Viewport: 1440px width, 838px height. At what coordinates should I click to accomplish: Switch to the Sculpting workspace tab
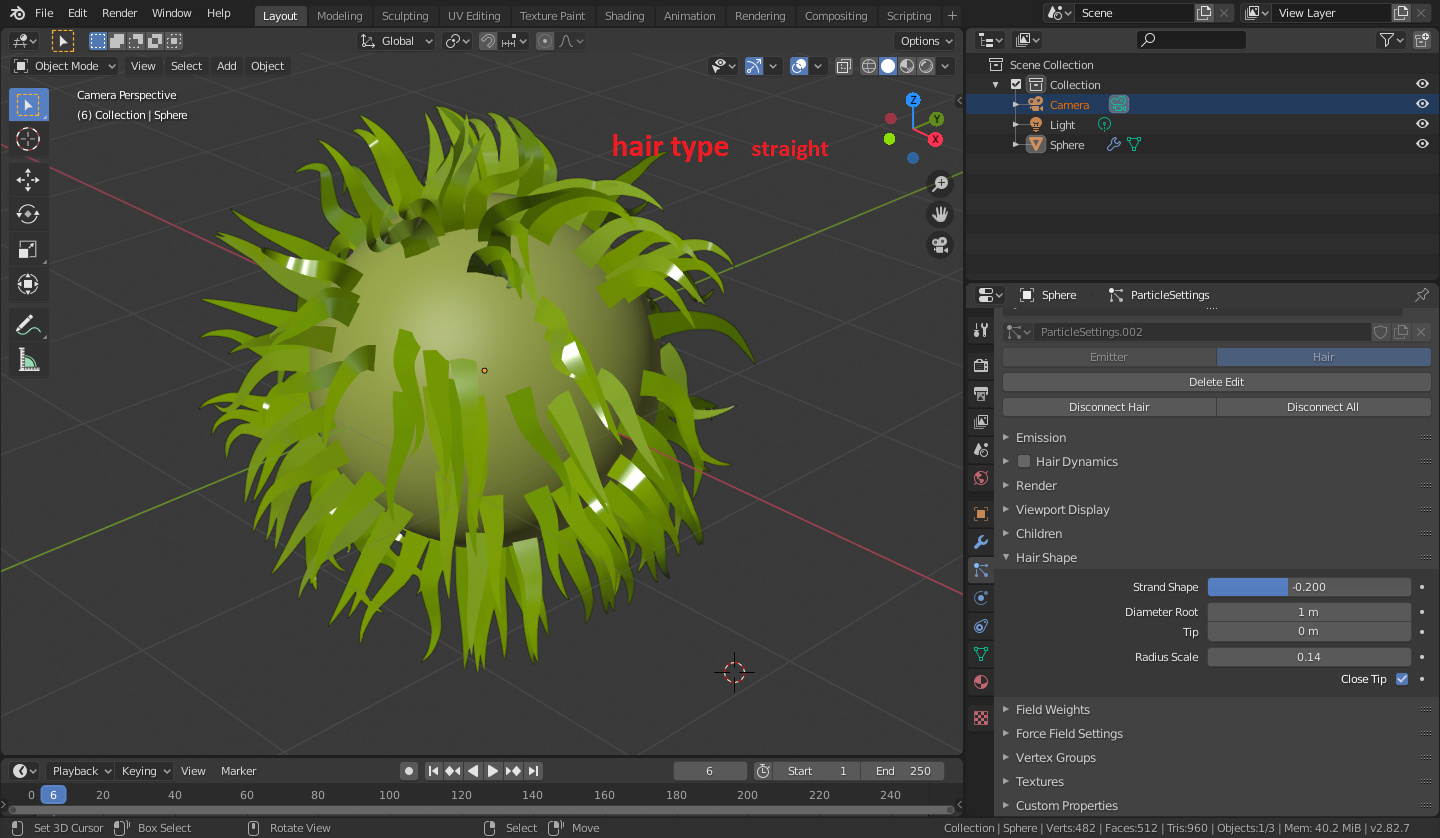point(405,16)
